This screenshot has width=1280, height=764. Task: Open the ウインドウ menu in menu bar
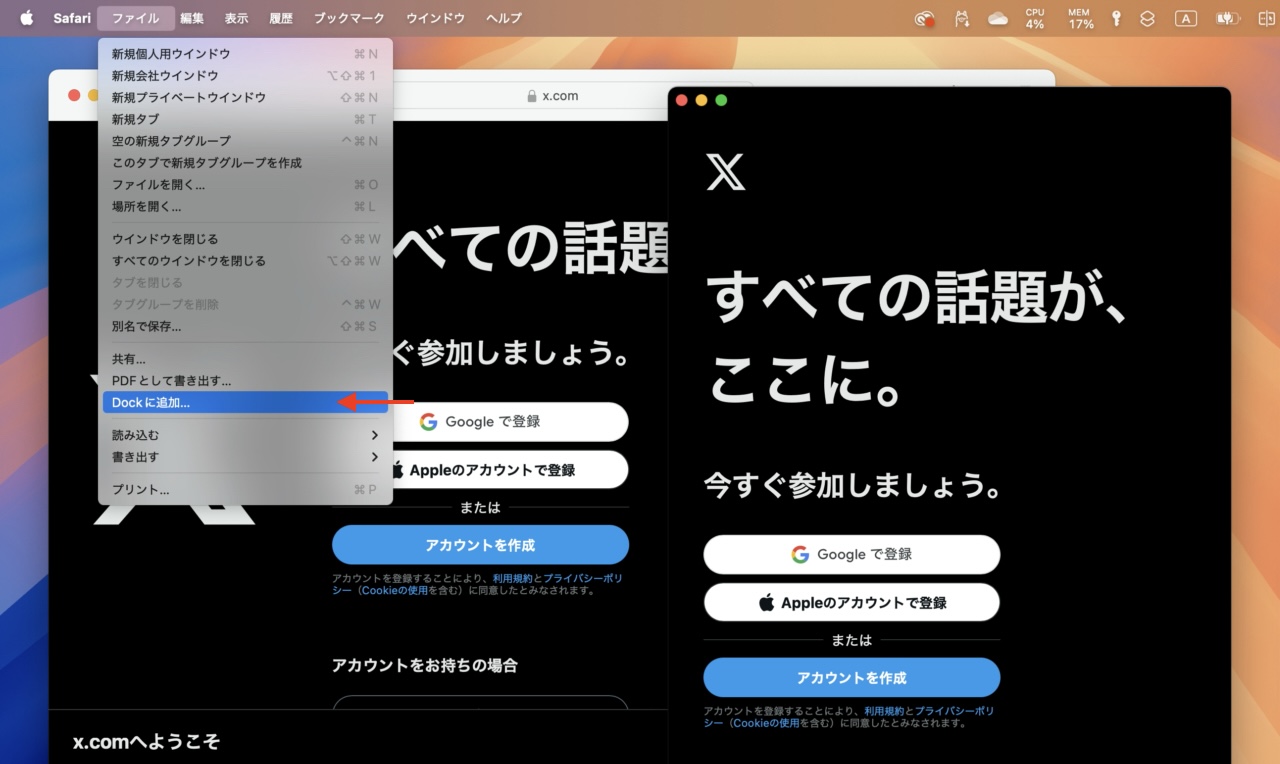point(435,18)
